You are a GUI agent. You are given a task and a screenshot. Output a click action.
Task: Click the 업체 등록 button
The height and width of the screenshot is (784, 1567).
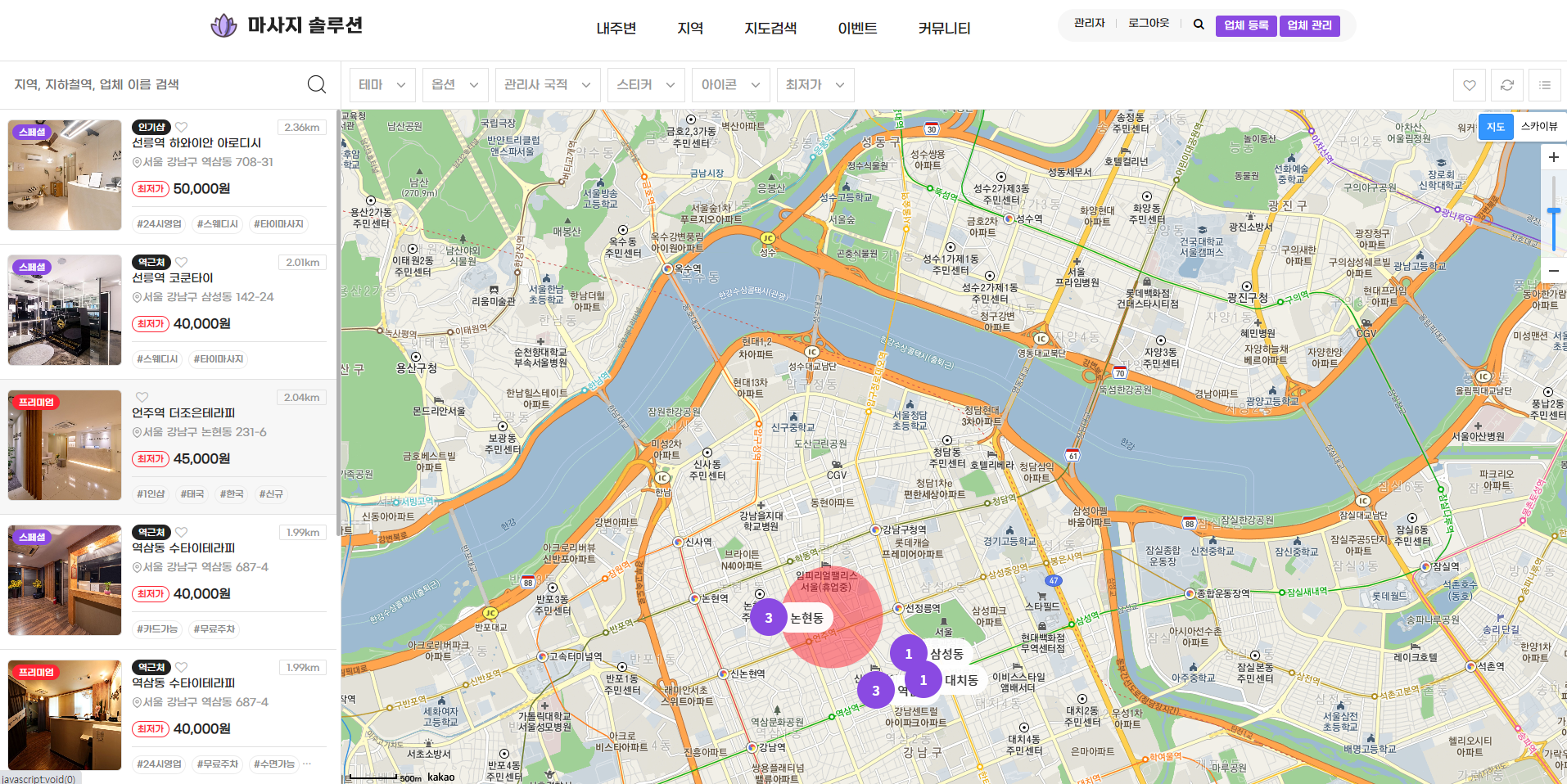[1245, 25]
